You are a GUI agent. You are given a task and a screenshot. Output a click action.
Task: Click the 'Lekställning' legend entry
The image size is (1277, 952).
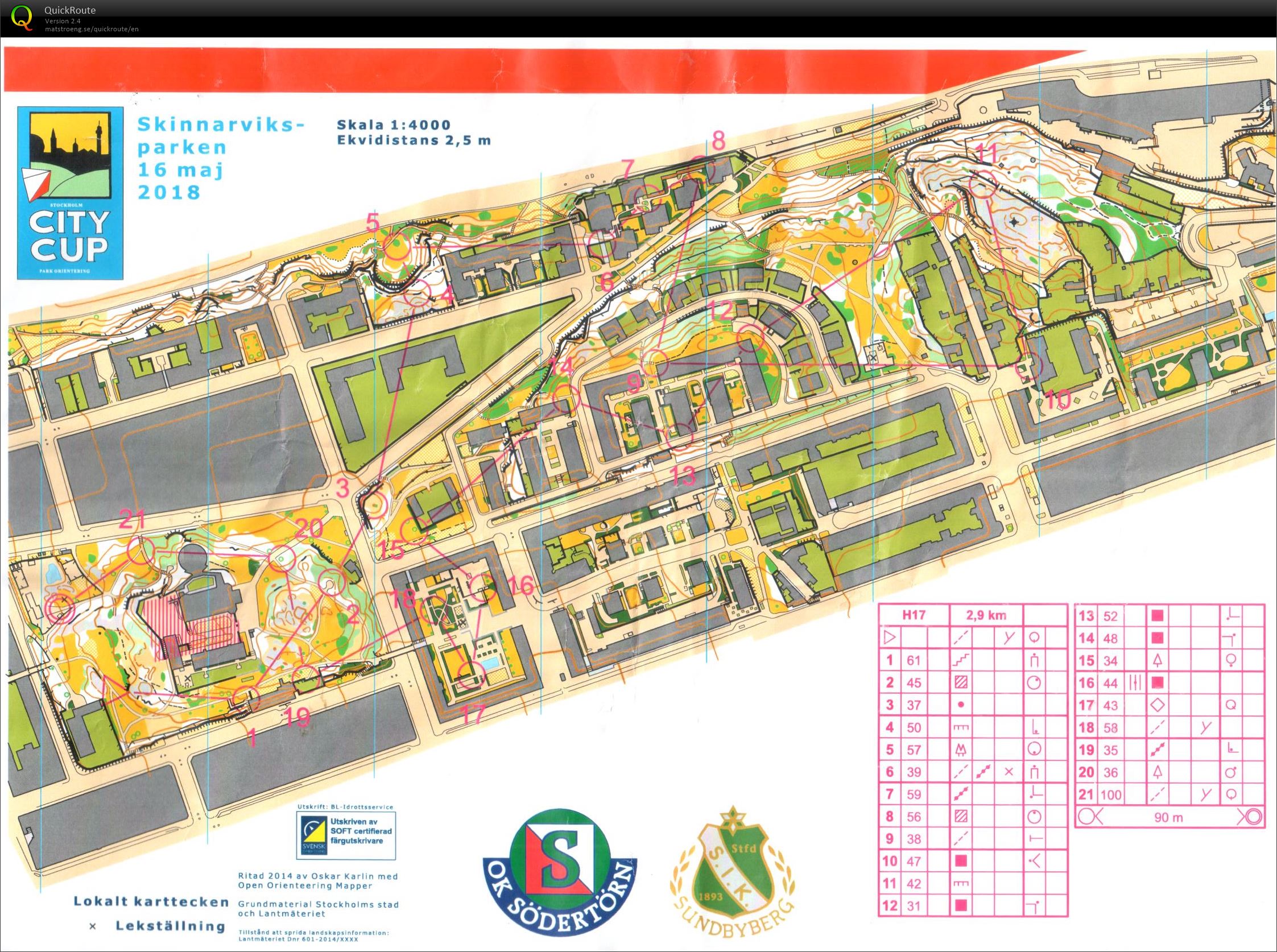click(x=170, y=926)
